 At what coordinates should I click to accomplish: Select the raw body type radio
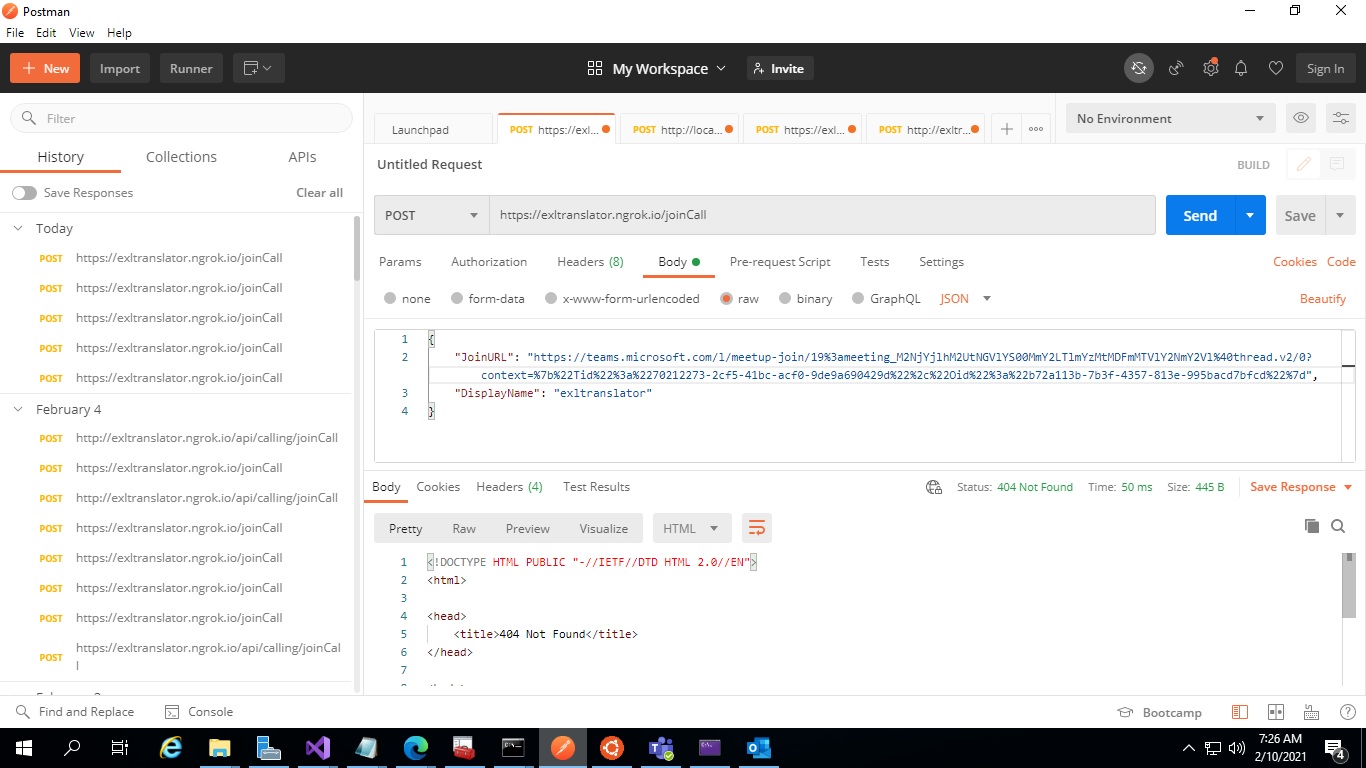727,299
